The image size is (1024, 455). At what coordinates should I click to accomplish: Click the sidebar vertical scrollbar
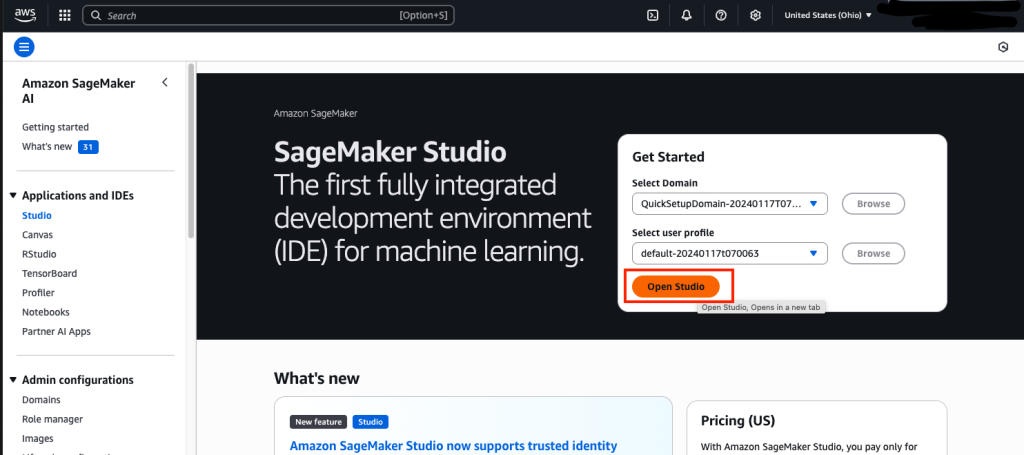pos(191,150)
